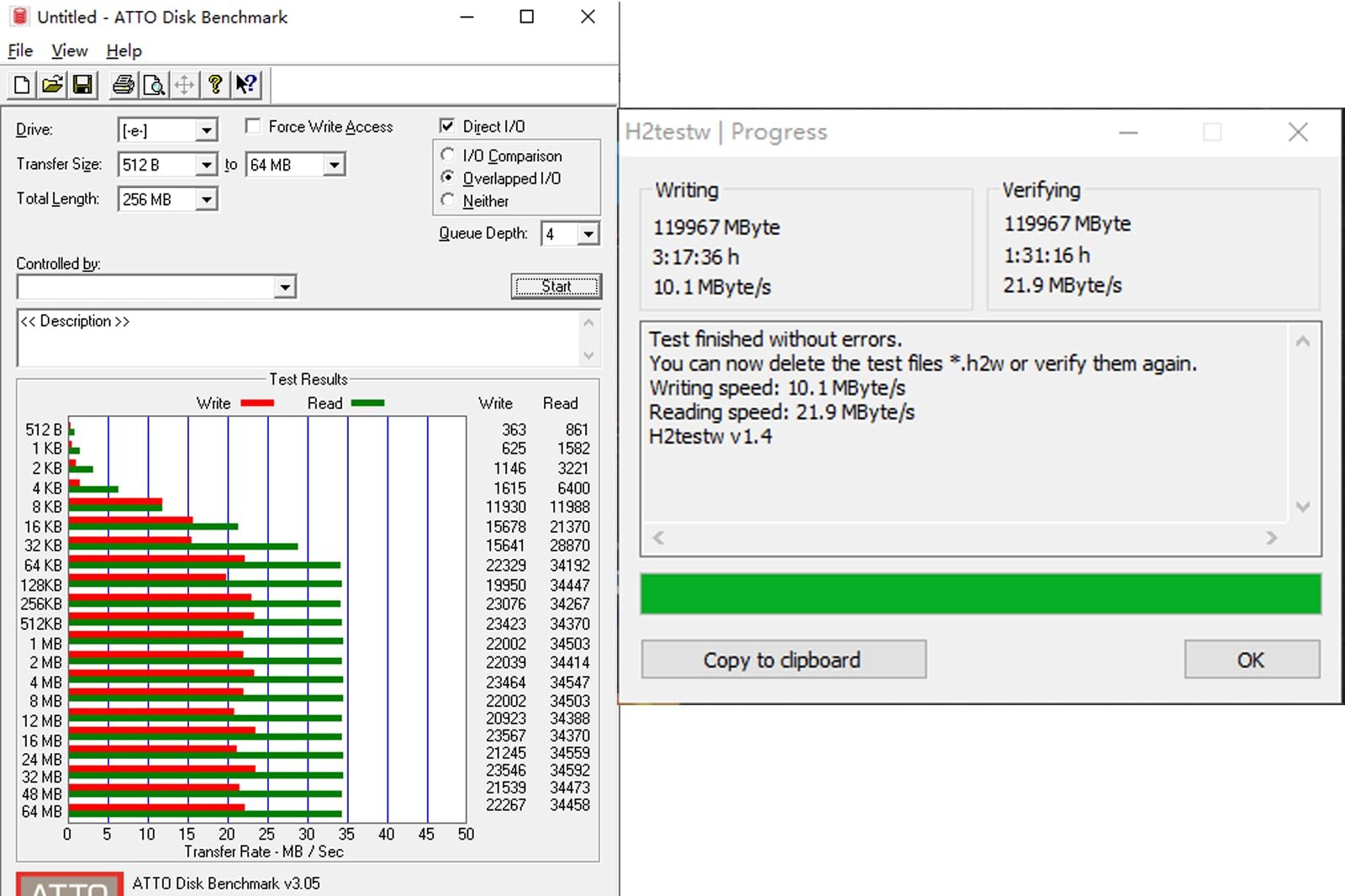This screenshot has width=1345, height=896.
Task: Print results with the printer icon
Action: click(x=124, y=84)
